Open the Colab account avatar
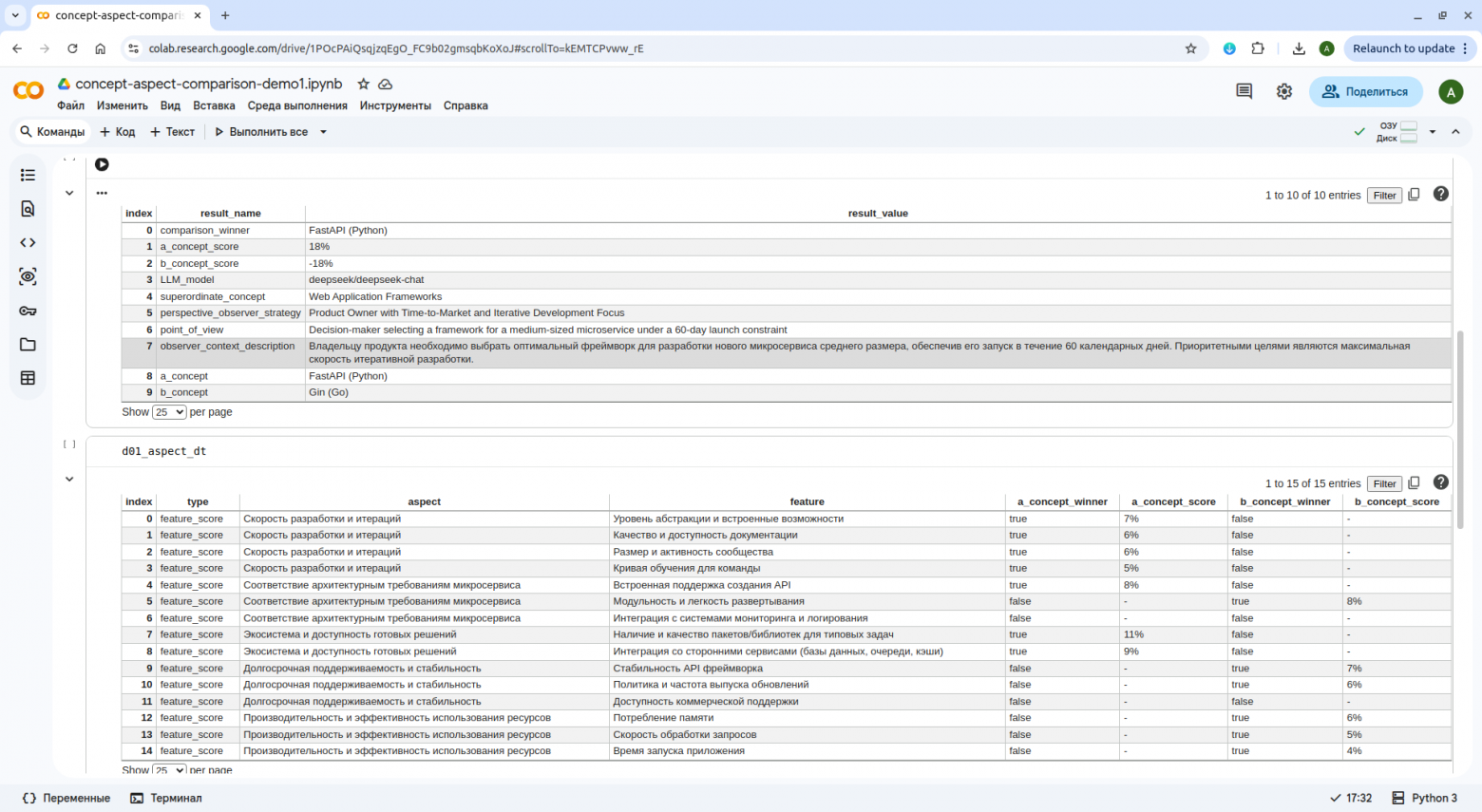 [1450, 91]
